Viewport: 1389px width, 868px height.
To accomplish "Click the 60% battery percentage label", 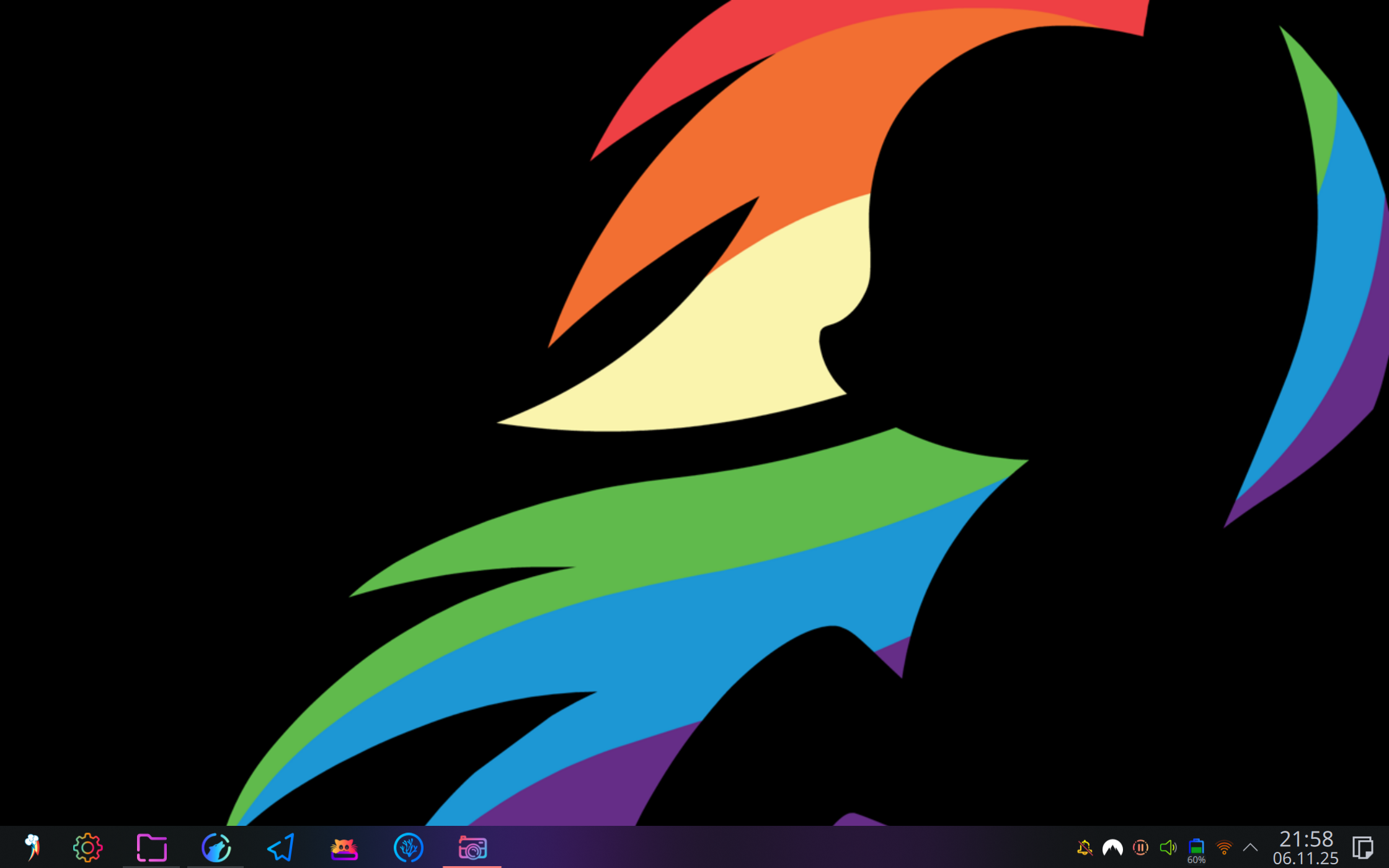I will pos(1196,861).
